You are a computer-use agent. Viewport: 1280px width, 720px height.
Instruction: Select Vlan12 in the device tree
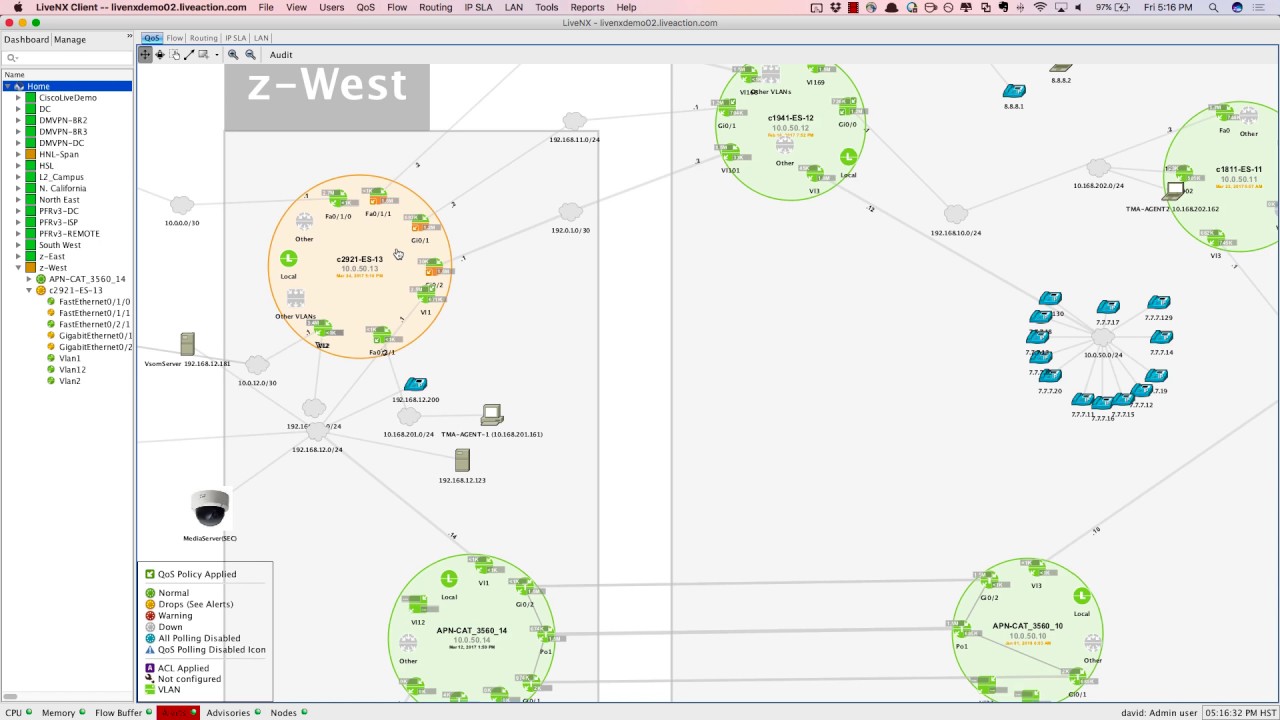[72, 369]
